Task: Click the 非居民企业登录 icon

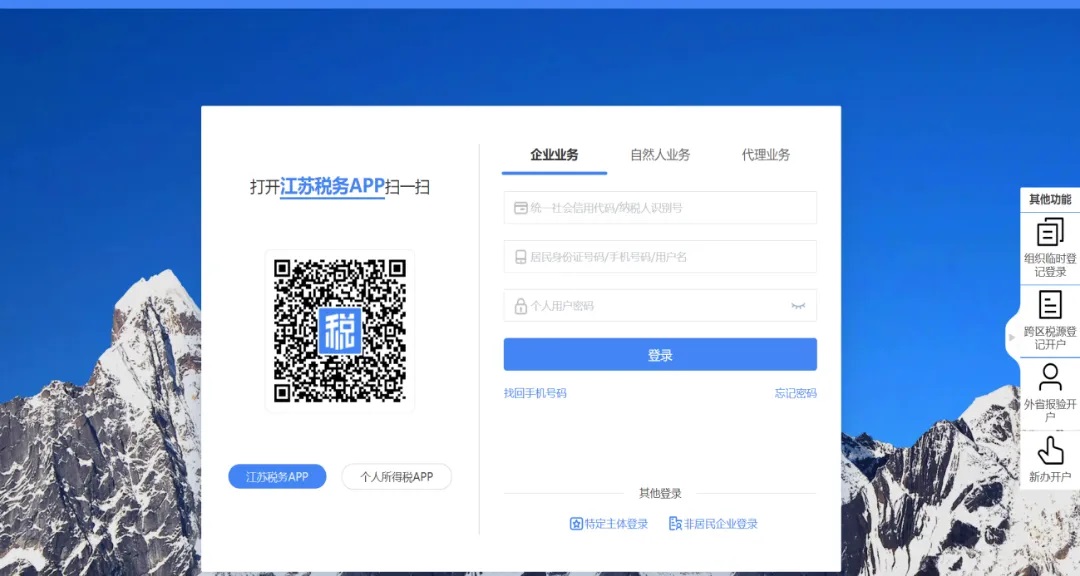Action: 676,524
